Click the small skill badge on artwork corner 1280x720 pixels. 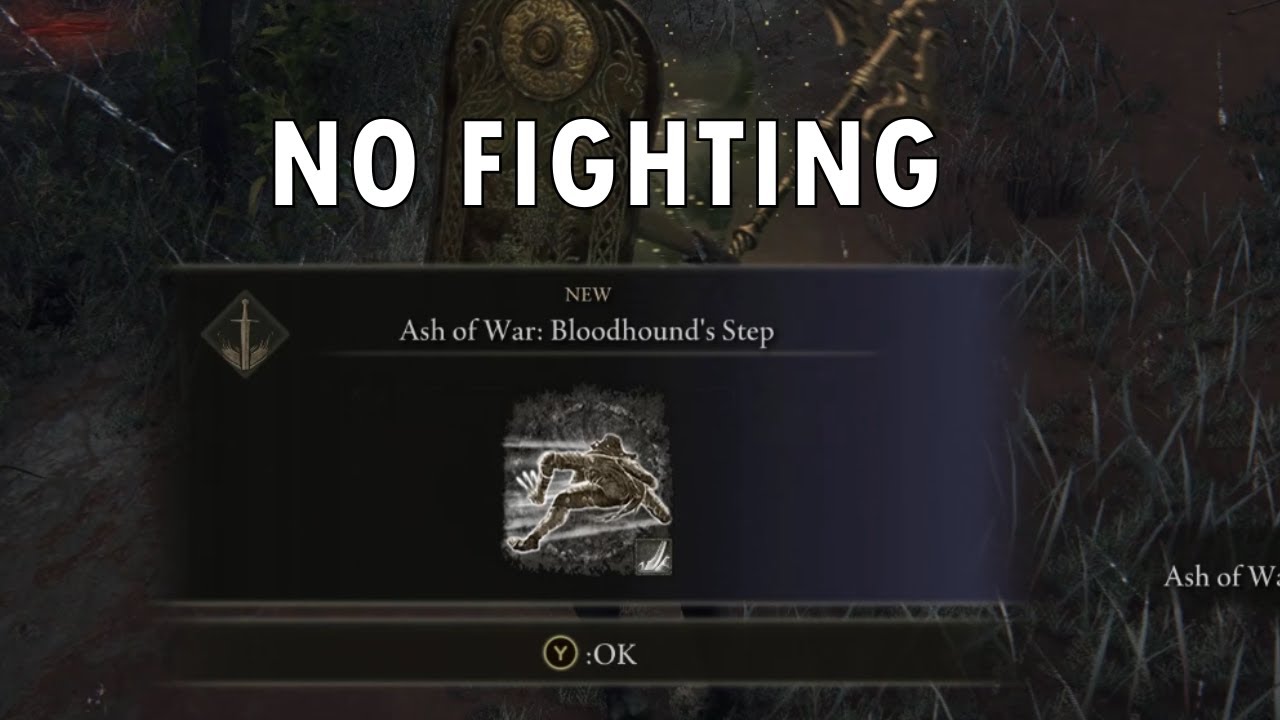point(653,557)
